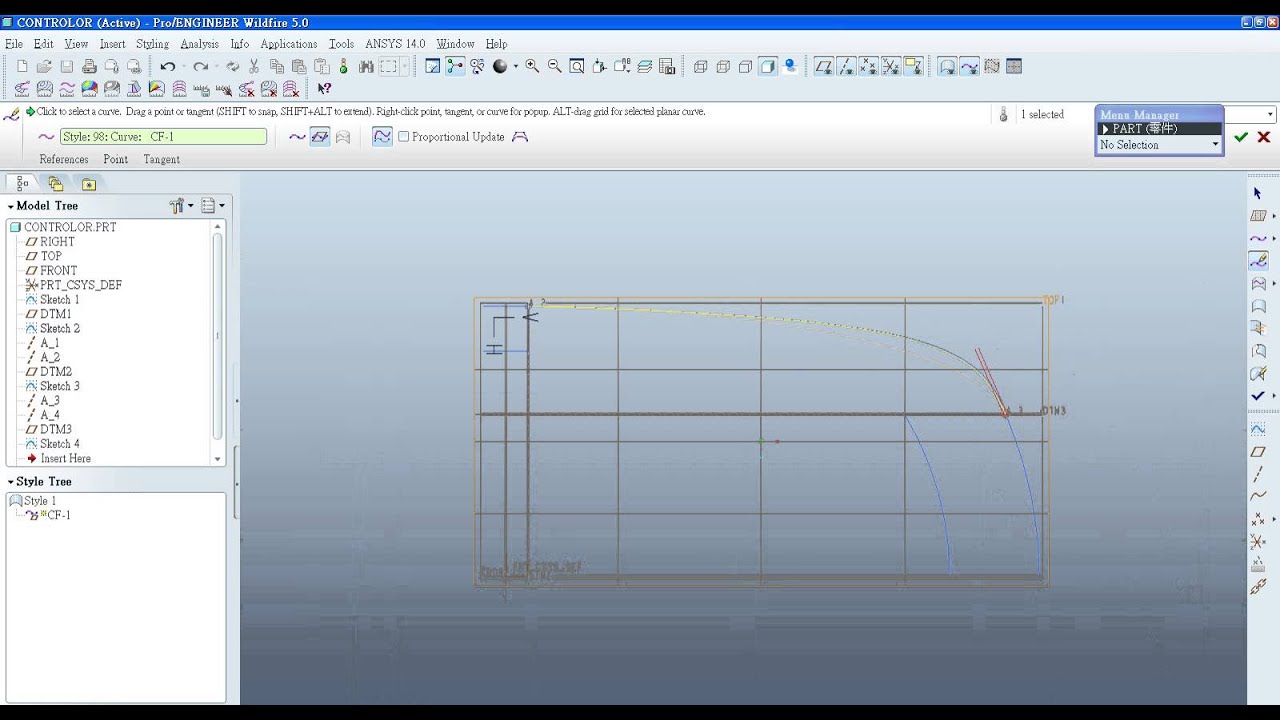The width and height of the screenshot is (1280, 720).
Task: Open shading display dropdown arrow
Action: [x=516, y=66]
